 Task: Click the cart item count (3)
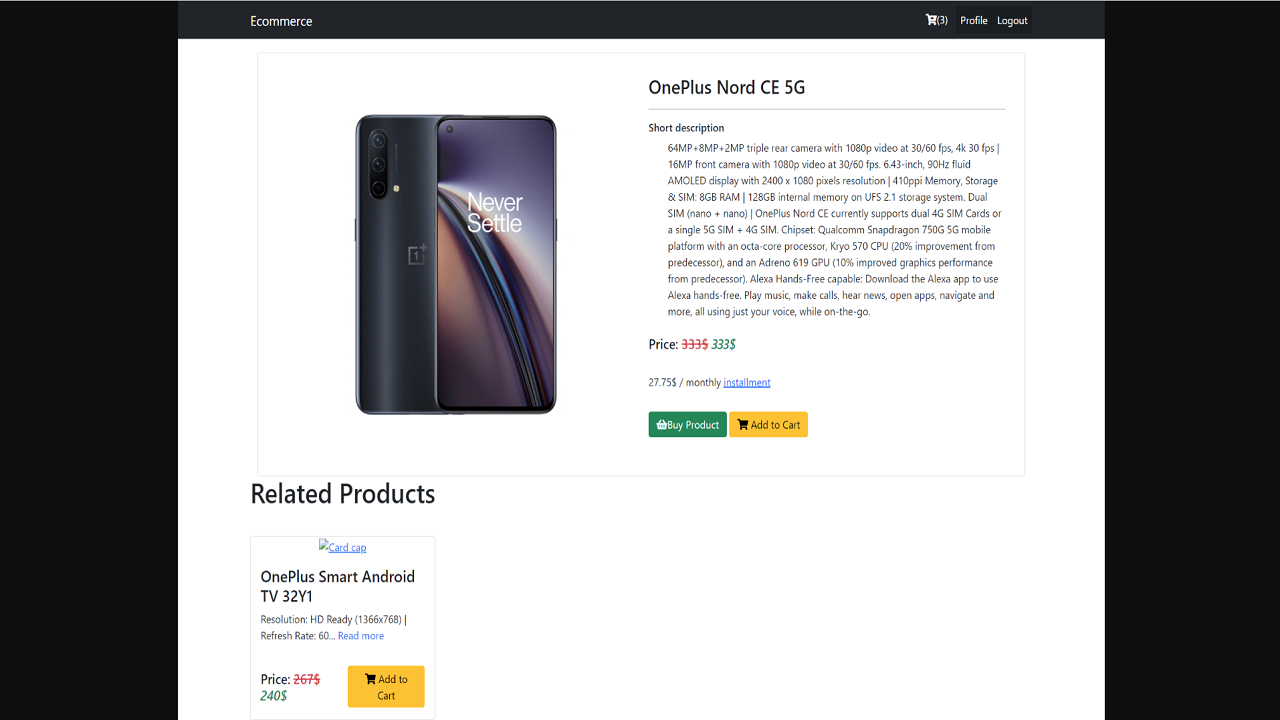pos(942,21)
